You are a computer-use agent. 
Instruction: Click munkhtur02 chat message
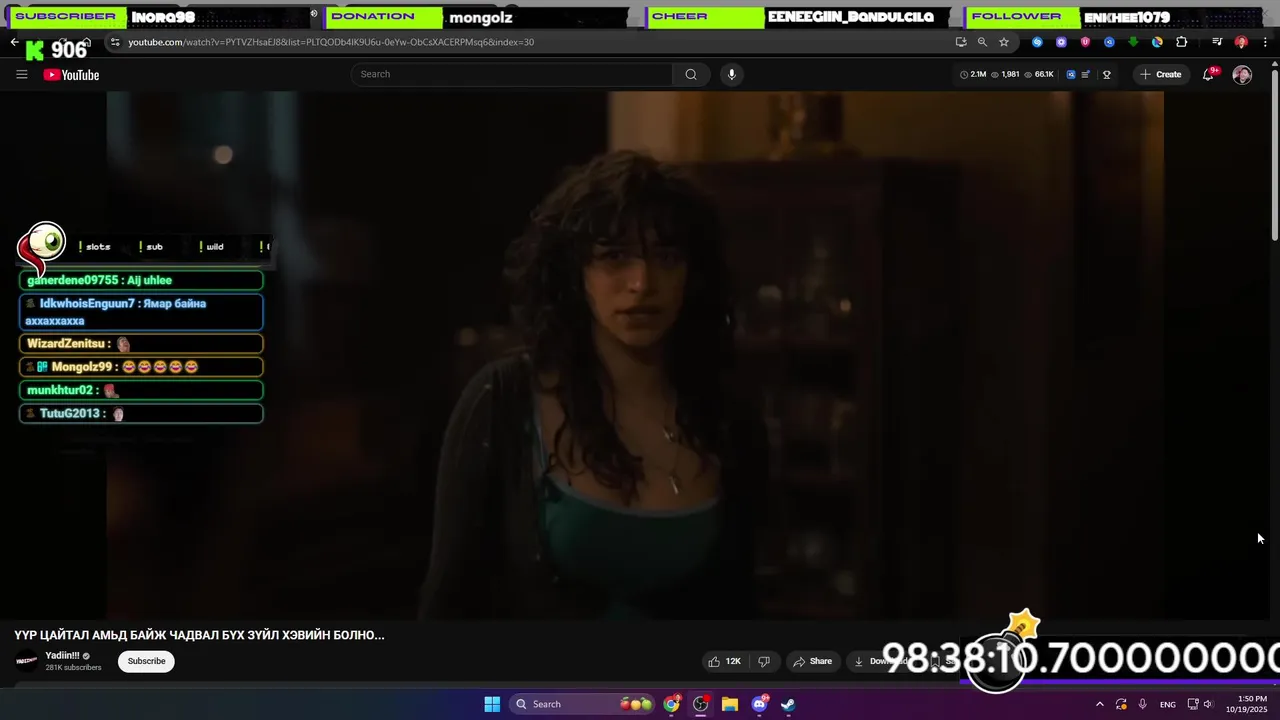[x=141, y=390]
